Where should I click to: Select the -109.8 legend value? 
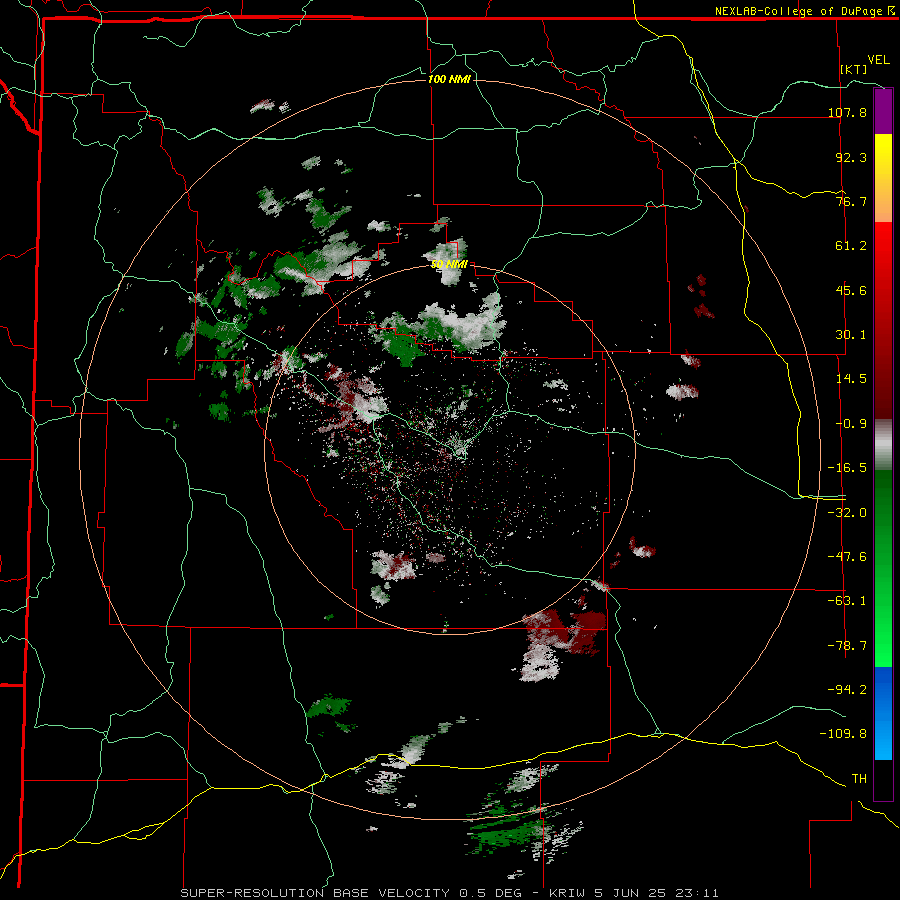coord(843,734)
